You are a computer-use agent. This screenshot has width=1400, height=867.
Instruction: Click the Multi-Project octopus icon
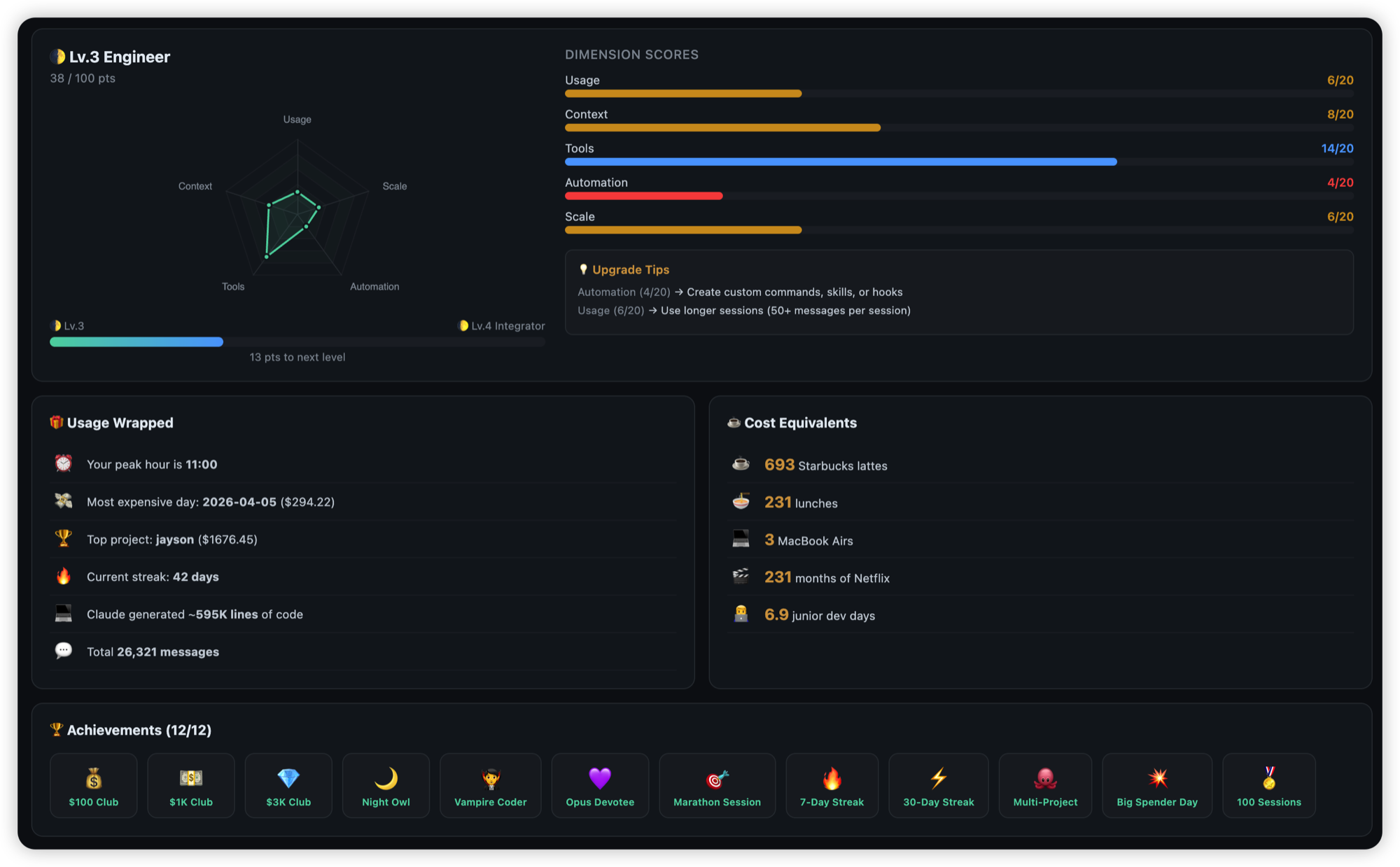pyautogui.click(x=1045, y=778)
